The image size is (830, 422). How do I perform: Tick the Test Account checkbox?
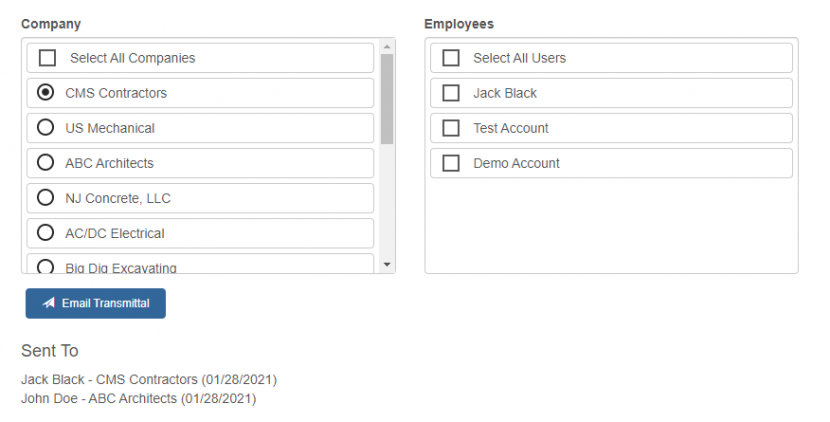(451, 128)
